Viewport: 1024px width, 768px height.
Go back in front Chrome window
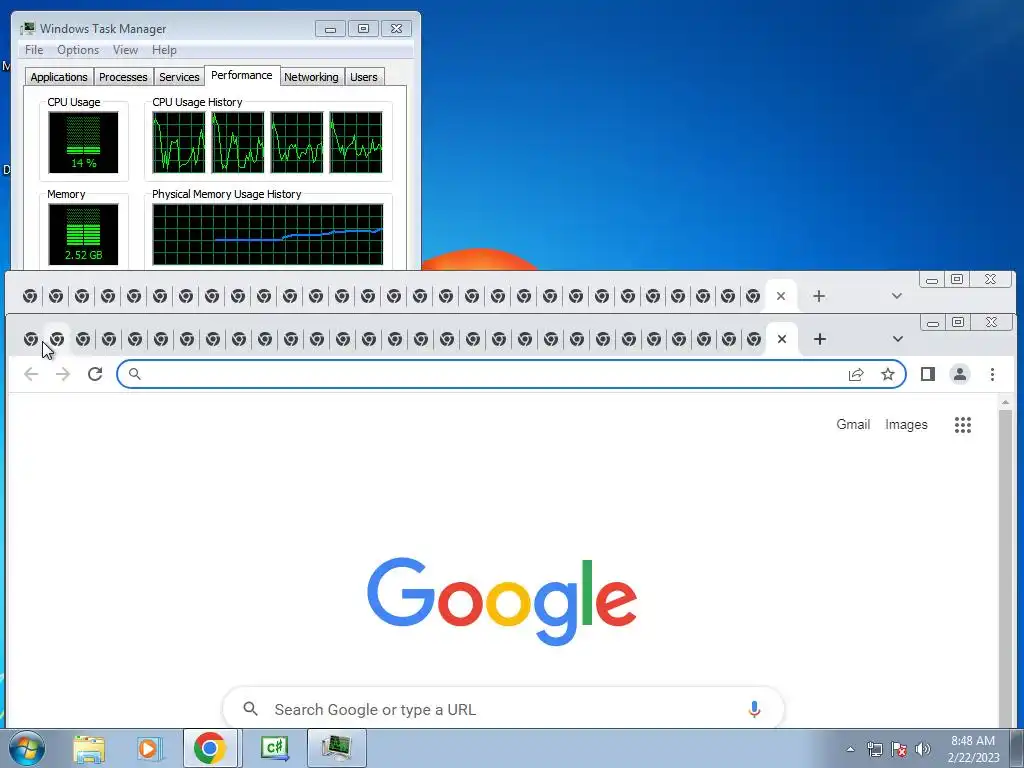31,374
